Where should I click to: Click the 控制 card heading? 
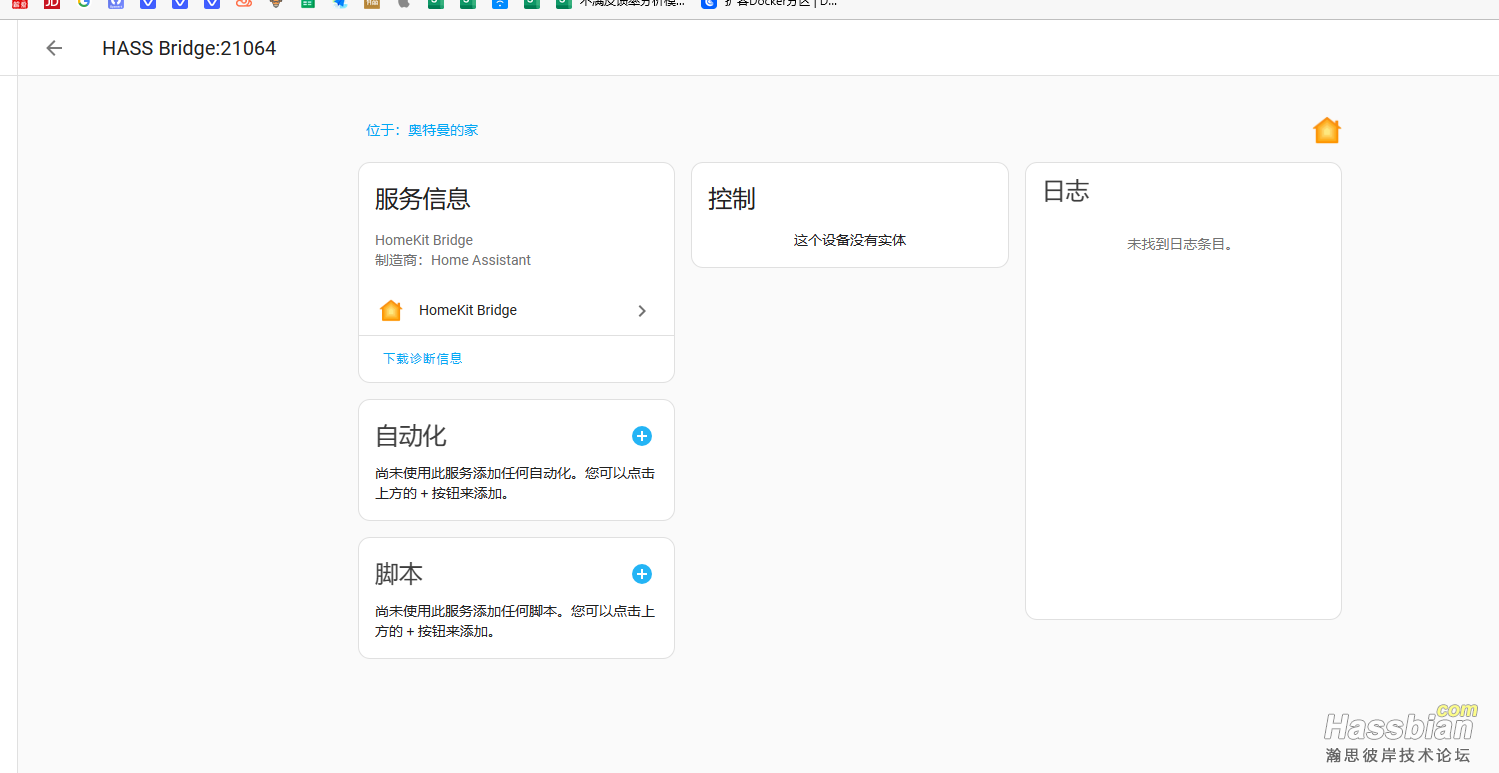coord(732,199)
